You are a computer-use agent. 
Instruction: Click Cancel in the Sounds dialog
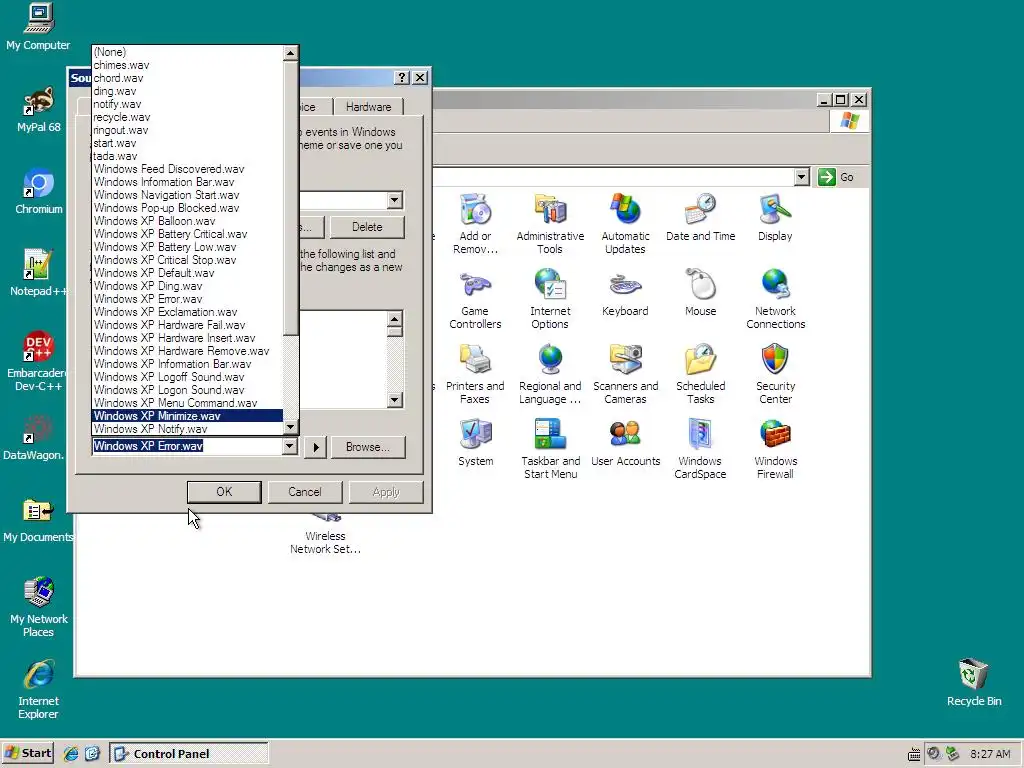click(x=305, y=492)
